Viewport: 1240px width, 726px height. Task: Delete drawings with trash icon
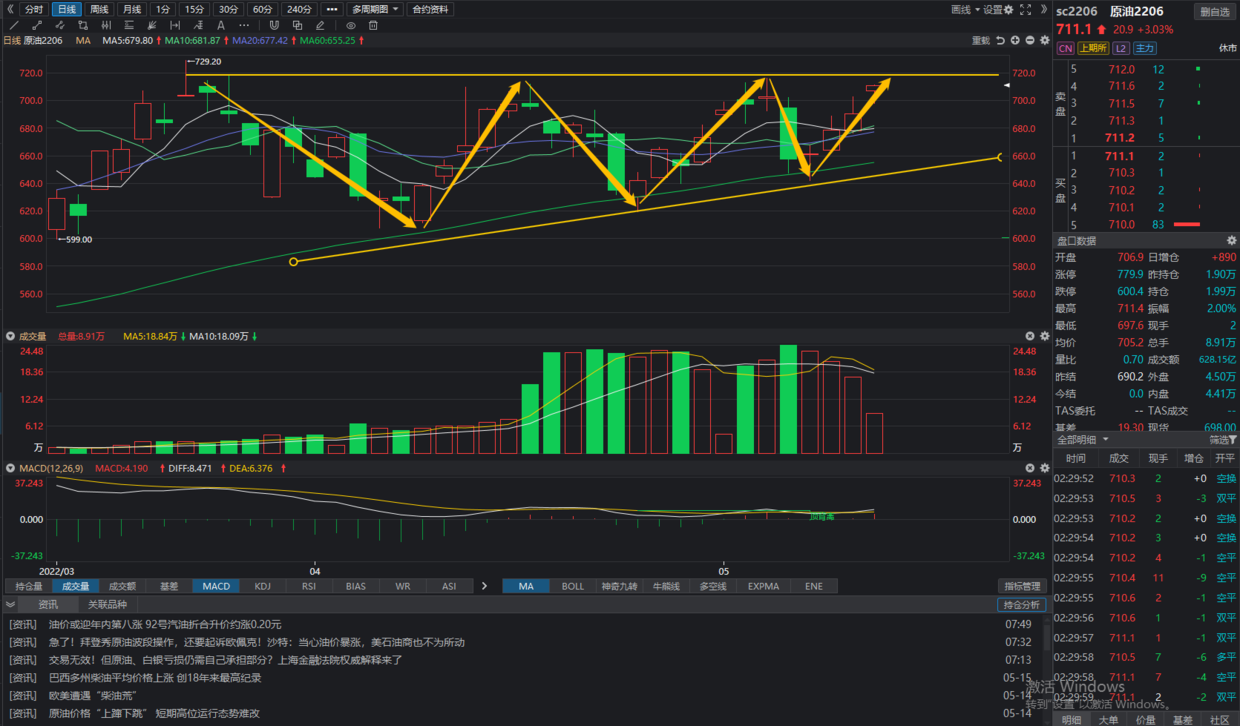pos(373,25)
